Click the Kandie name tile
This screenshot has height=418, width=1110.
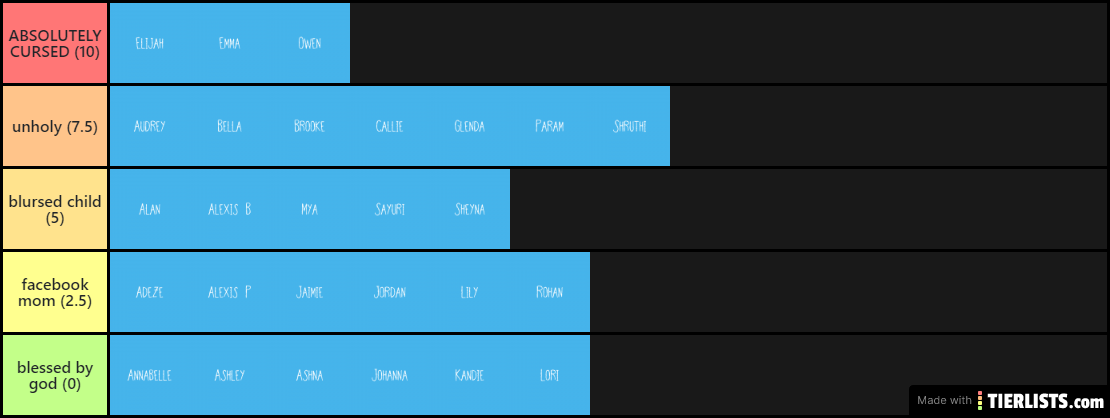tap(470, 375)
